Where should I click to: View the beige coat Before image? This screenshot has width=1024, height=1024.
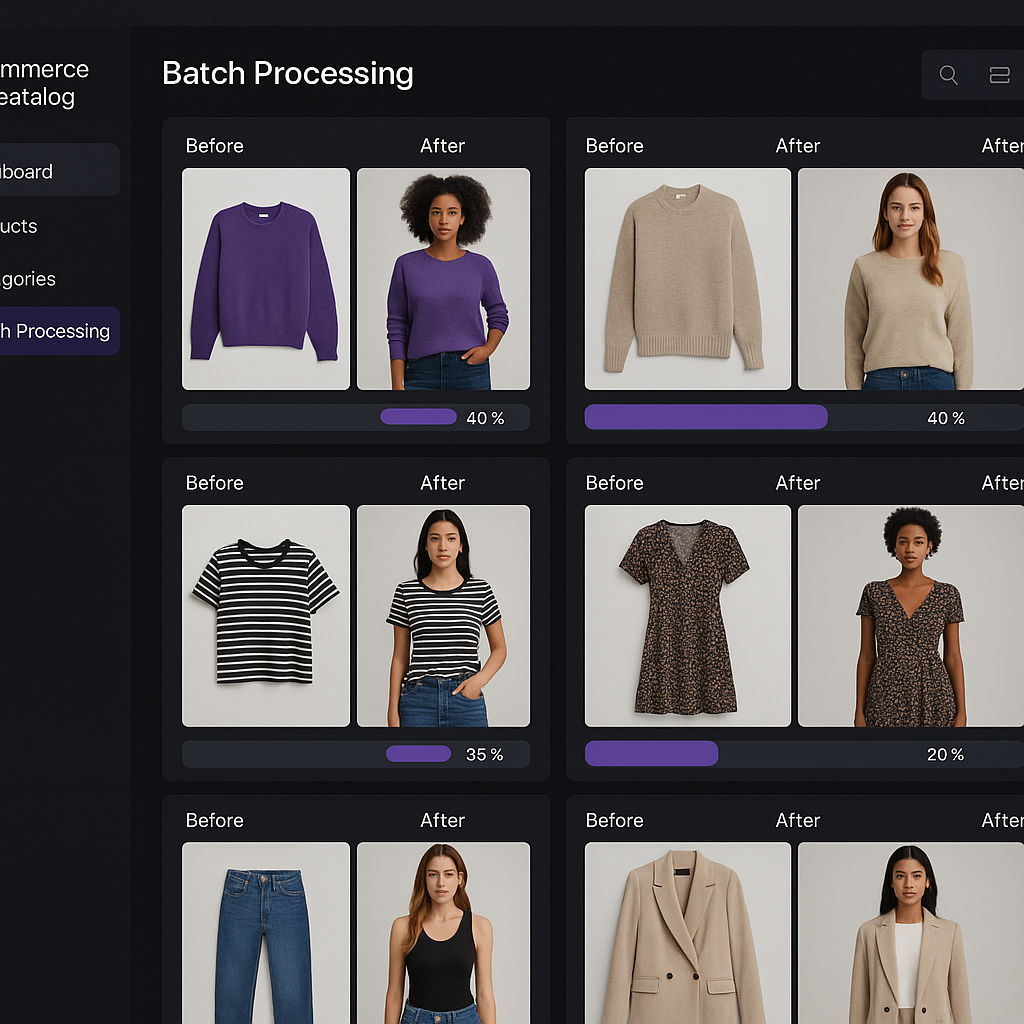687,935
